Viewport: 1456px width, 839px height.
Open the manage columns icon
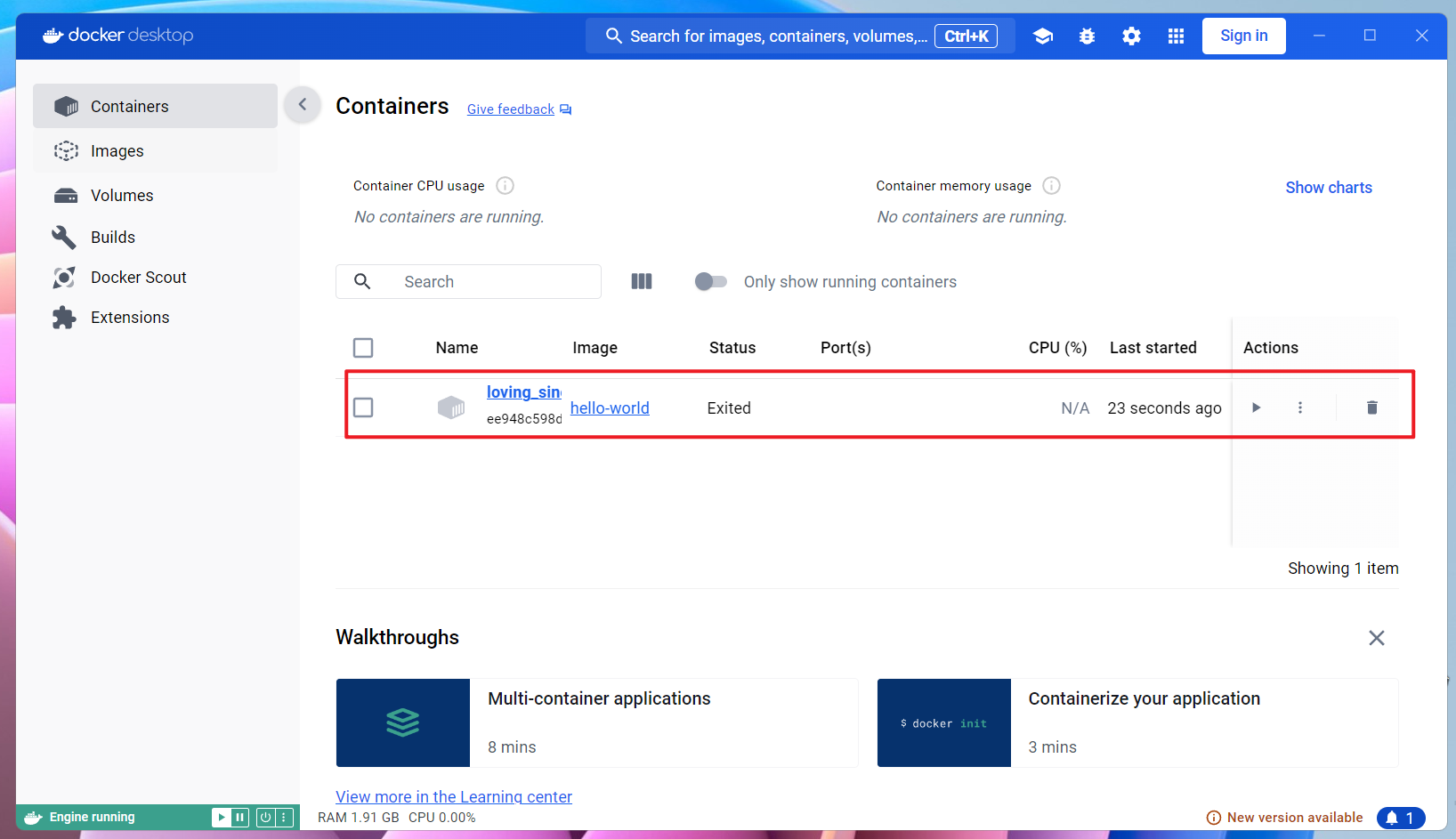click(x=642, y=281)
